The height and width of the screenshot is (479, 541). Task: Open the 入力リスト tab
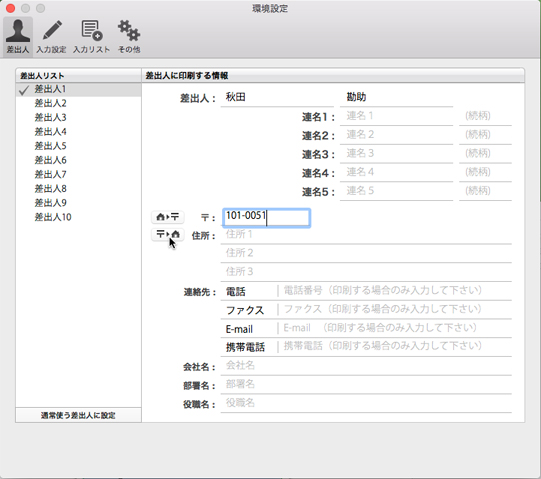click(x=91, y=37)
